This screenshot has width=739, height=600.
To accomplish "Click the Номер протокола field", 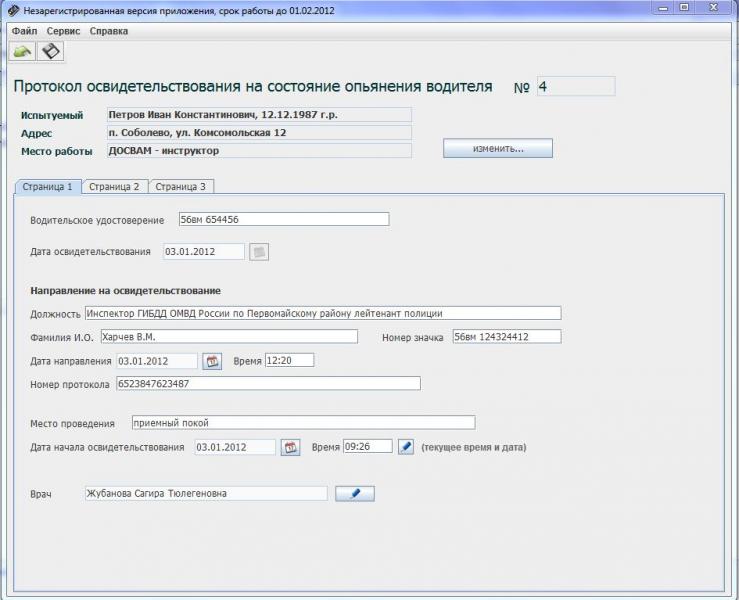I will 268,383.
